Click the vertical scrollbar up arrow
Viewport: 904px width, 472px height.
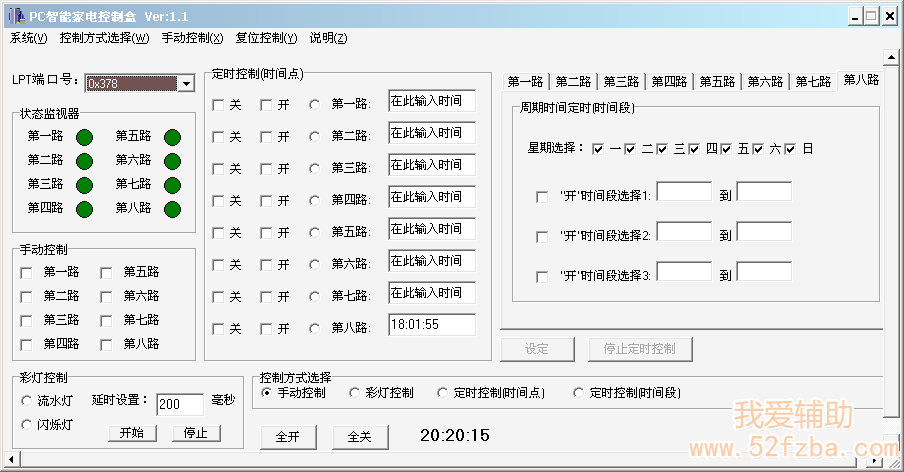click(x=891, y=57)
